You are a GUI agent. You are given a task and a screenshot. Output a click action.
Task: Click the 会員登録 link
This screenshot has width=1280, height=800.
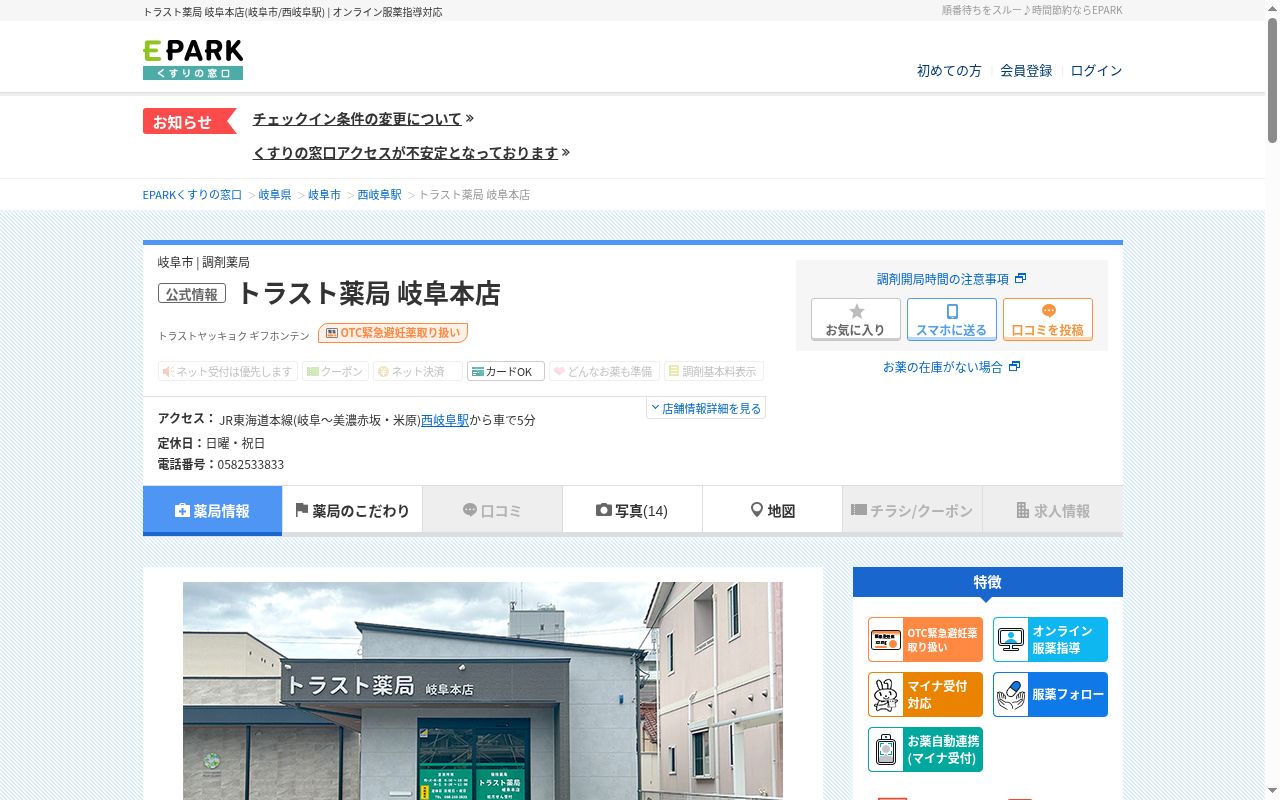(x=1026, y=71)
